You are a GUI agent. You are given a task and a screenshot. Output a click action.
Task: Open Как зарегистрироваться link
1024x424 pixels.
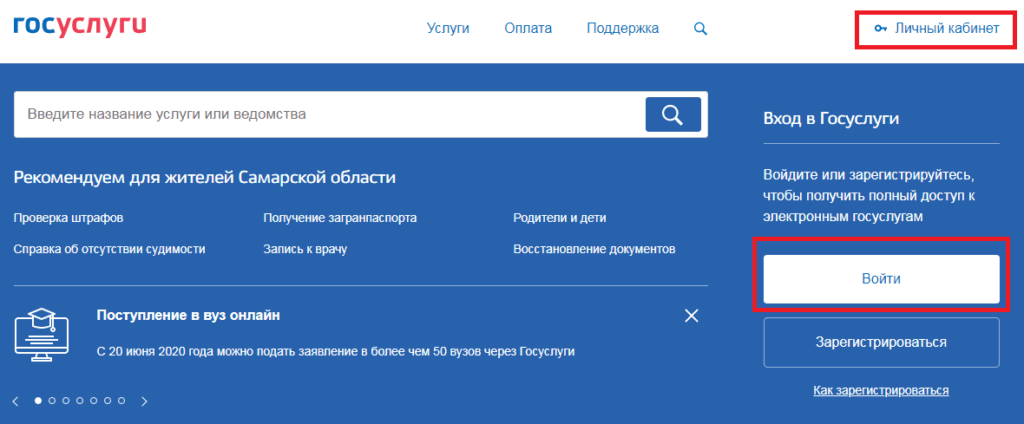point(881,391)
